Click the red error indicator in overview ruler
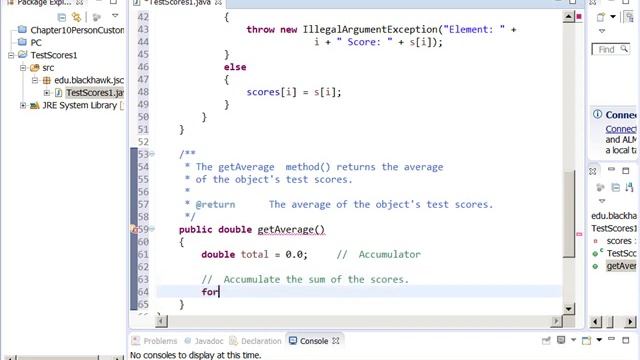This screenshot has height=360, width=640. (x=579, y=17)
